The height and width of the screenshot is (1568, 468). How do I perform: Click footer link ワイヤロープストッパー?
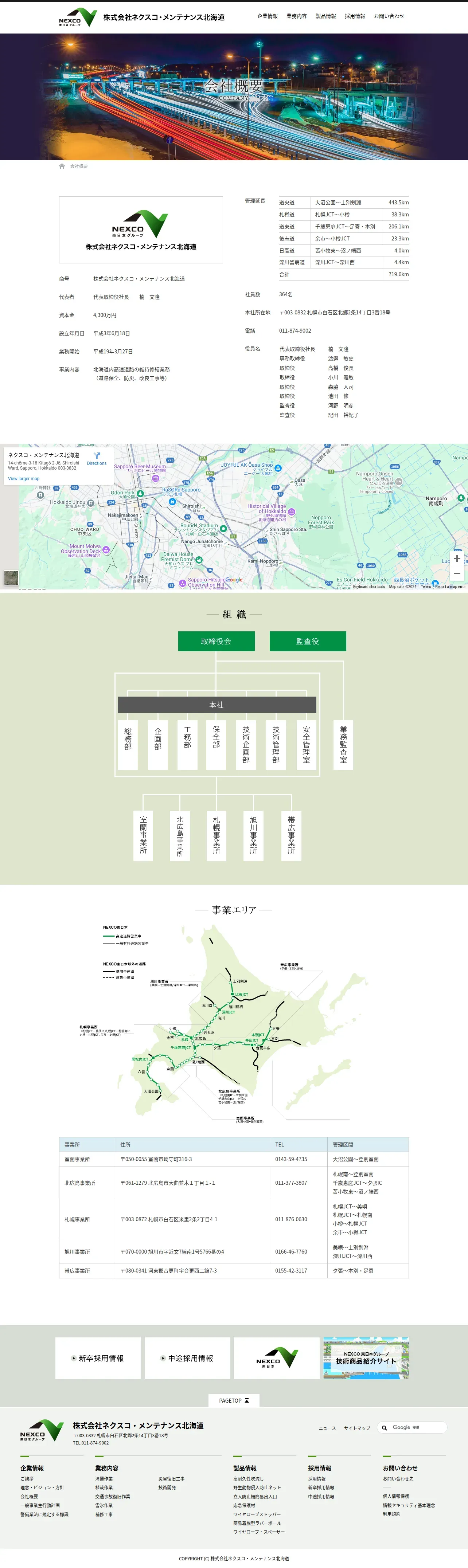point(257,1514)
